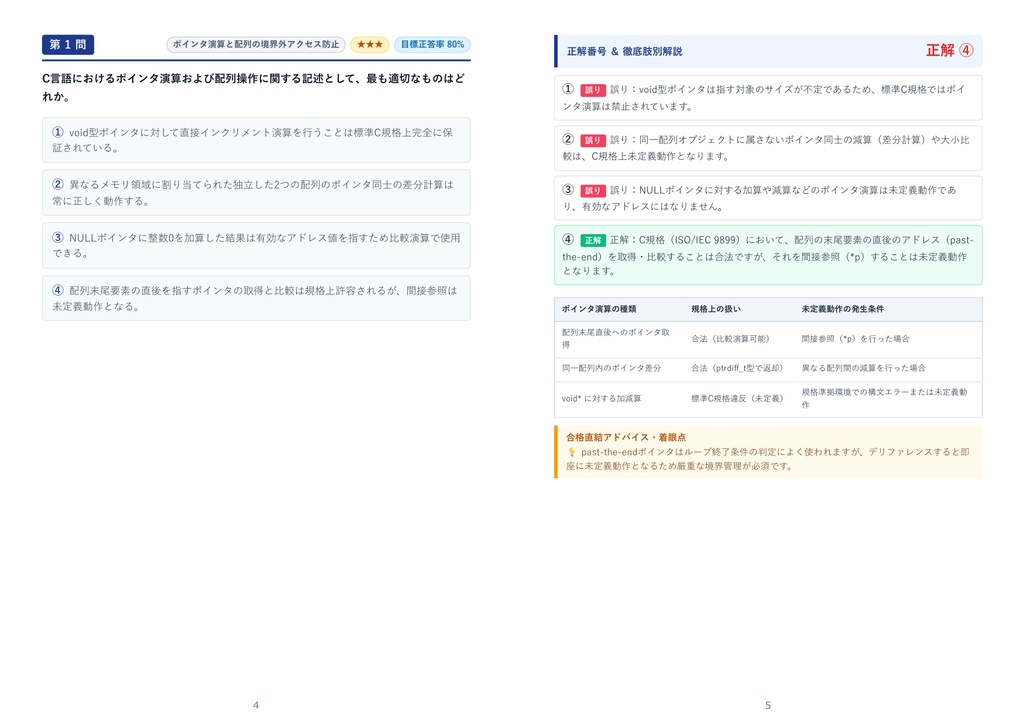Click the 誤り badge in explanation ①
This screenshot has height=727, width=1024.
[592, 90]
